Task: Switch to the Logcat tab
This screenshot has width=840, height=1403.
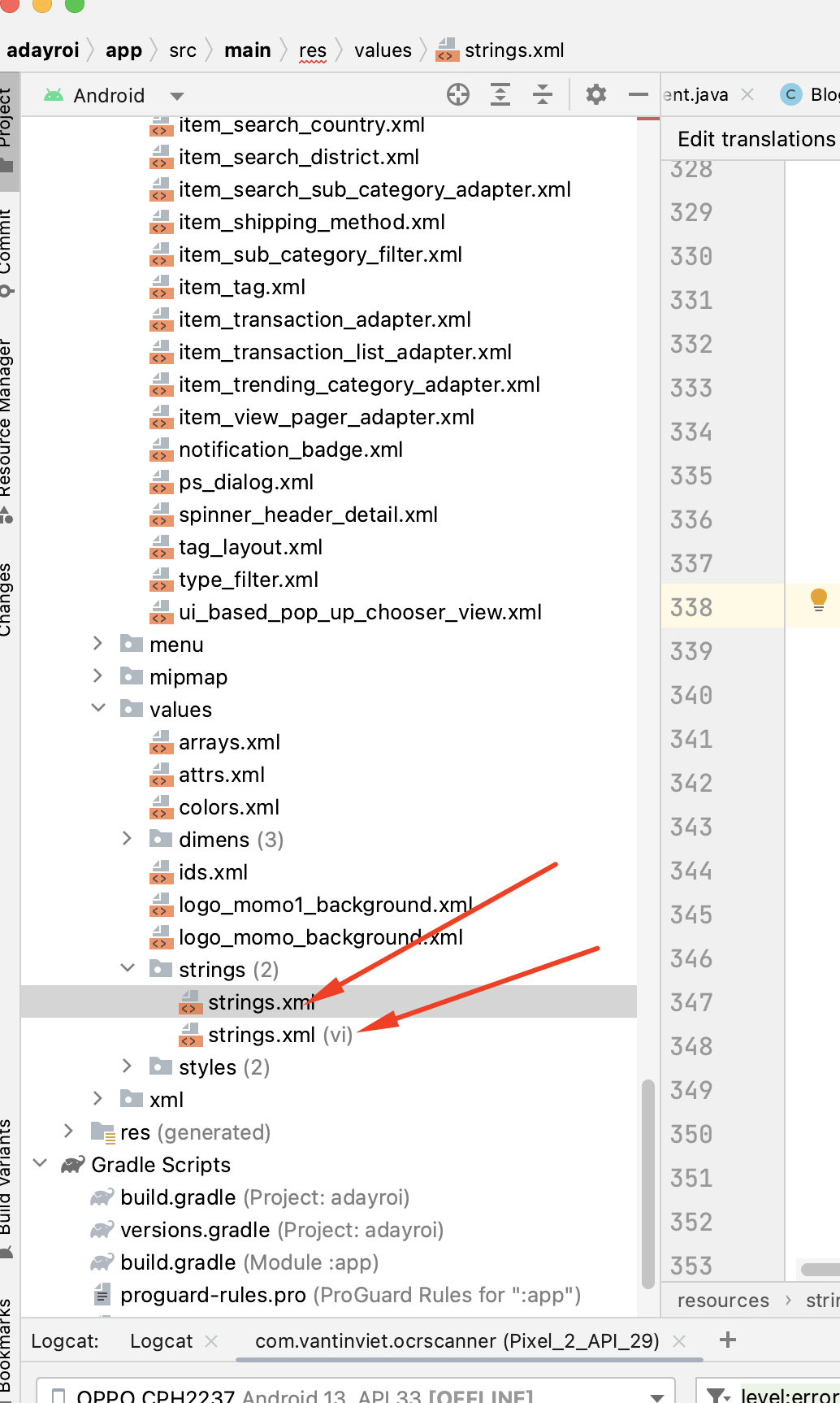Action: [162, 1341]
